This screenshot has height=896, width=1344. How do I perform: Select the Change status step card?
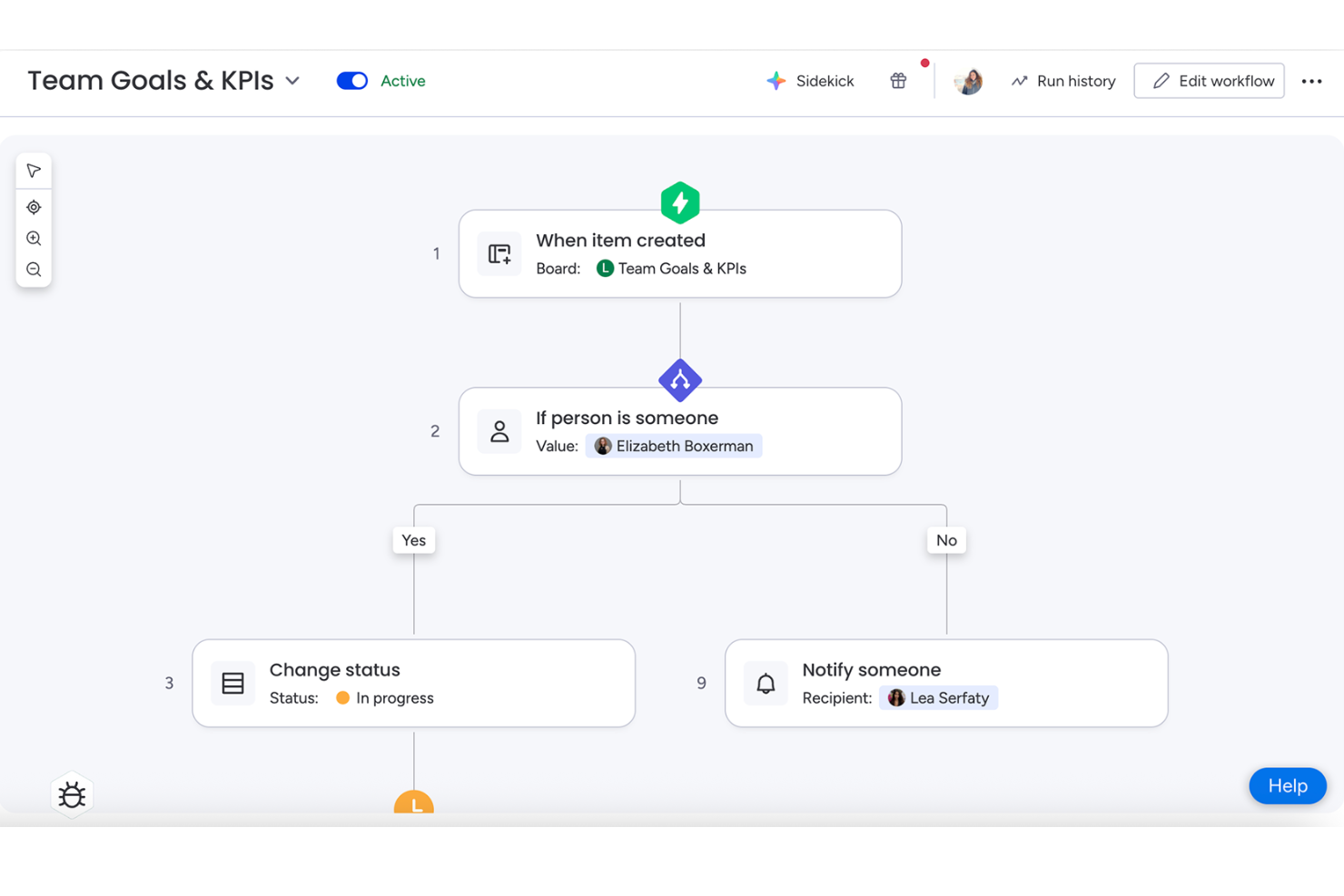pyautogui.click(x=414, y=684)
